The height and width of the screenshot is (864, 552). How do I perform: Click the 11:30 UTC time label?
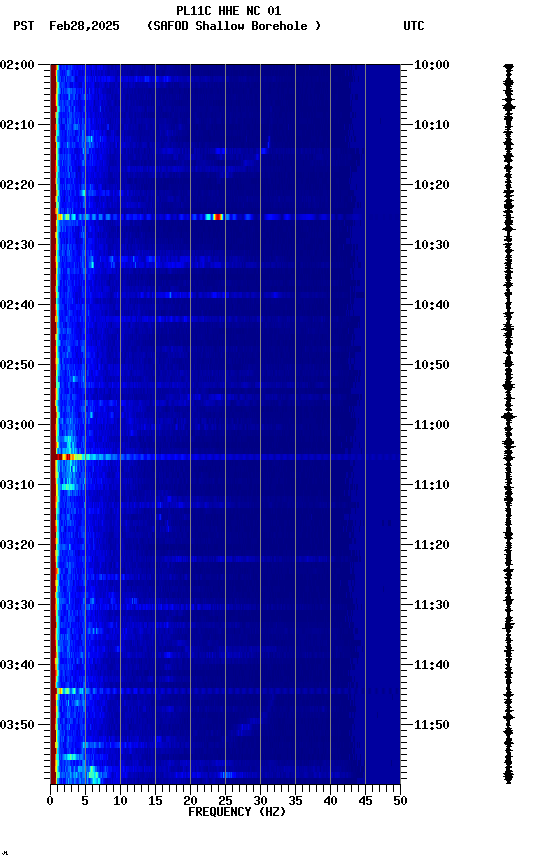[432, 605]
